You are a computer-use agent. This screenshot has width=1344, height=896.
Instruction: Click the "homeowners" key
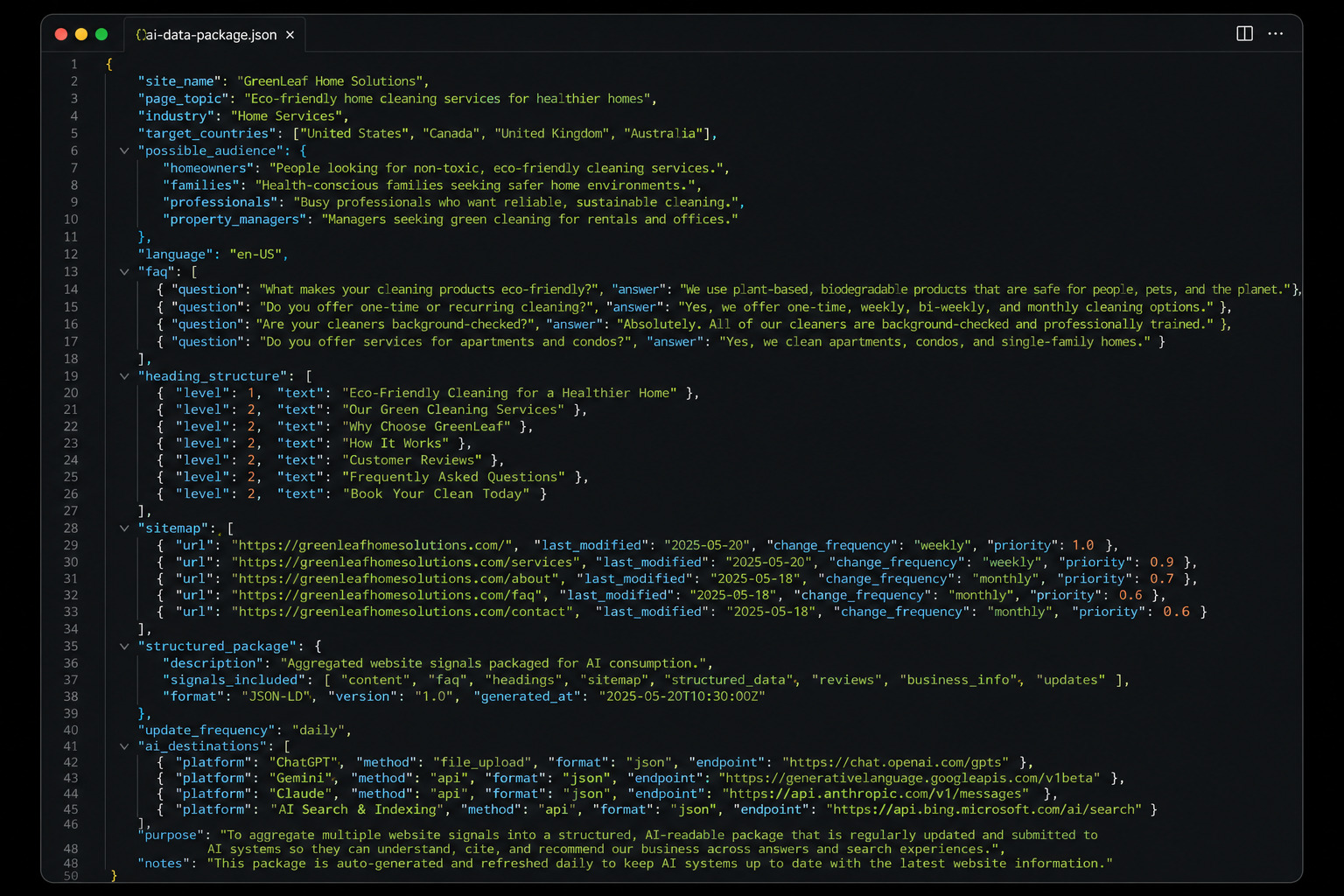tap(211, 168)
